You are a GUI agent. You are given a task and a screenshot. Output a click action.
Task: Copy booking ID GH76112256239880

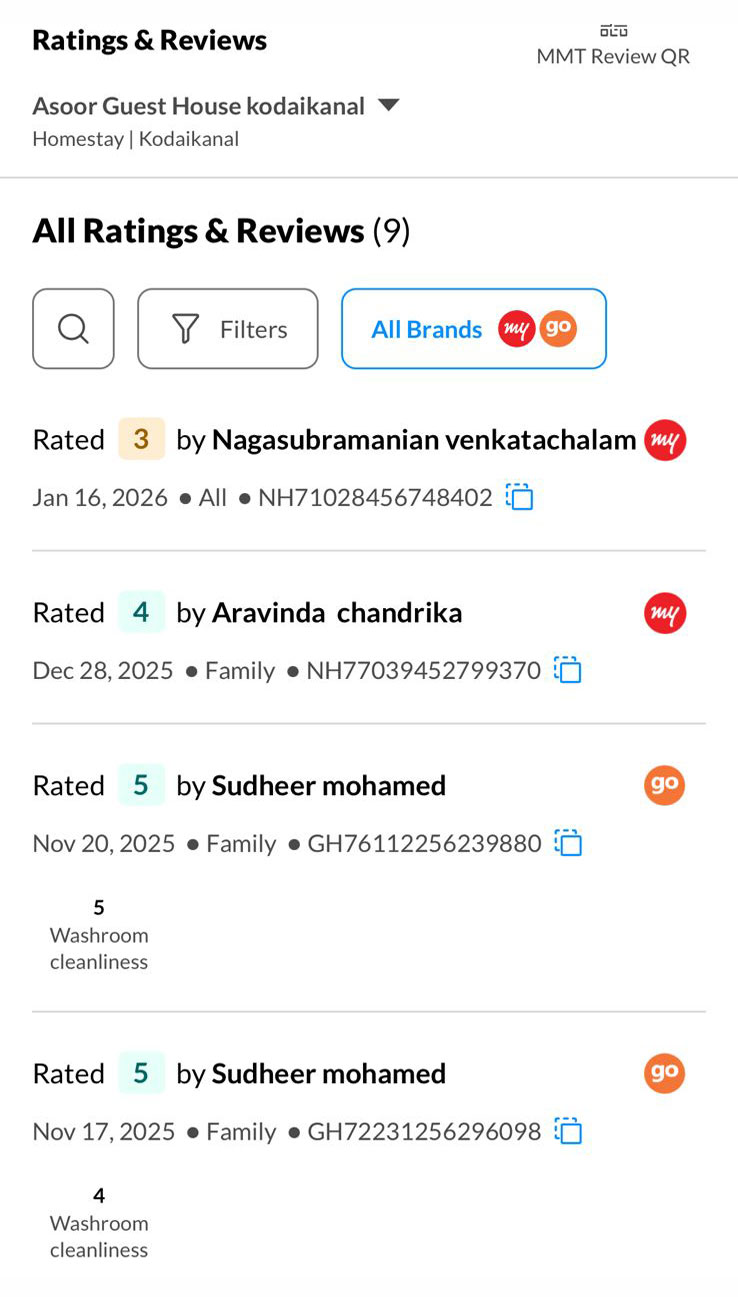pyautogui.click(x=568, y=843)
